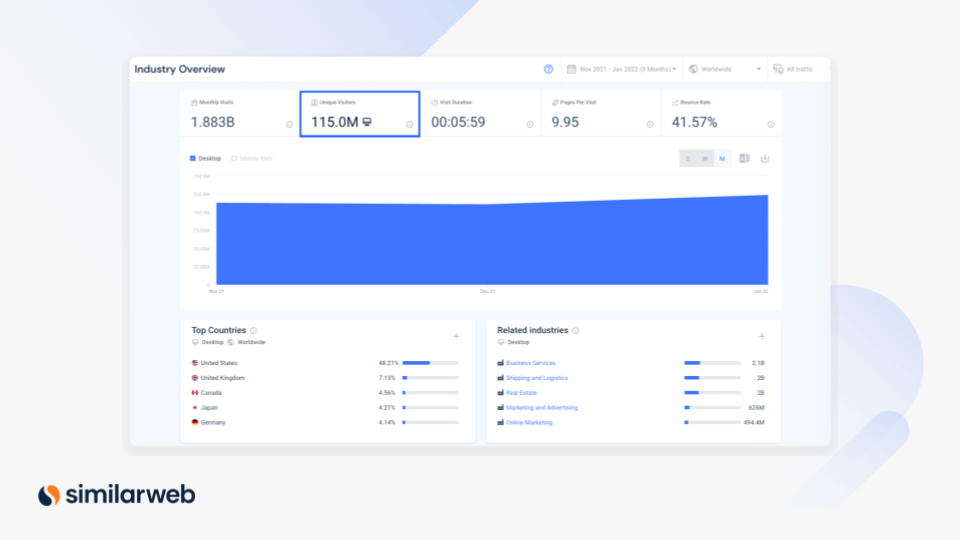Viewport: 960px width, 540px height.
Task: Click the United States traffic share bar
Action: [x=430, y=363]
